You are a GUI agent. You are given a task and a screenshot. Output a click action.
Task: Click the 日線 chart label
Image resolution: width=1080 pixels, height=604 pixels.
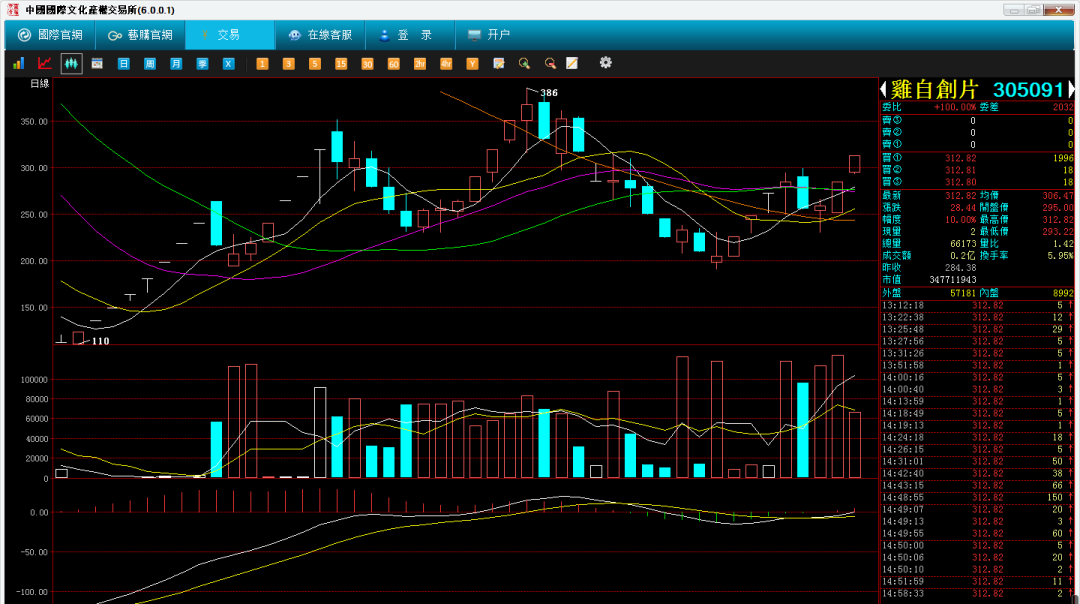(40, 83)
